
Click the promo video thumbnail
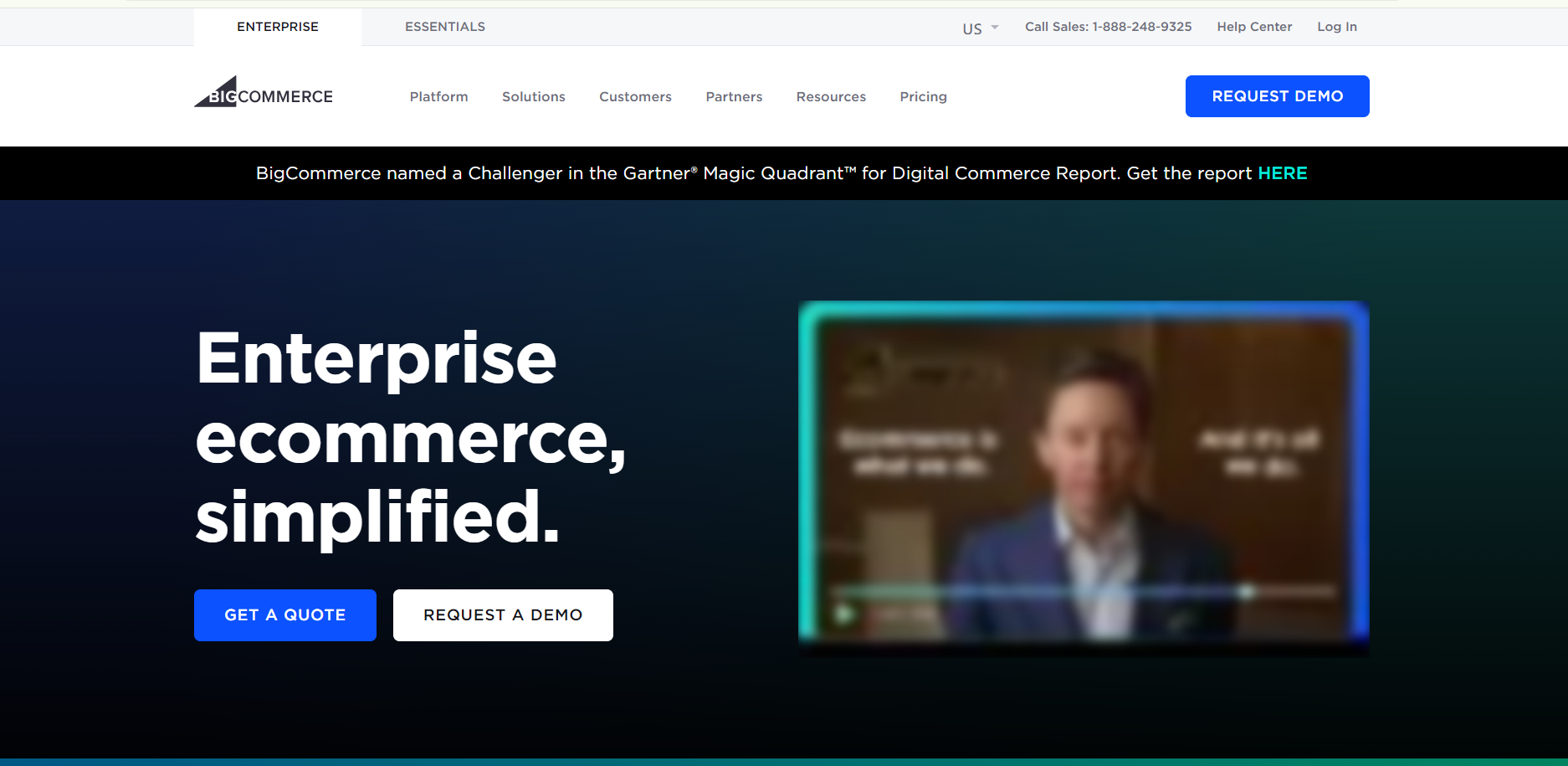click(x=1084, y=477)
